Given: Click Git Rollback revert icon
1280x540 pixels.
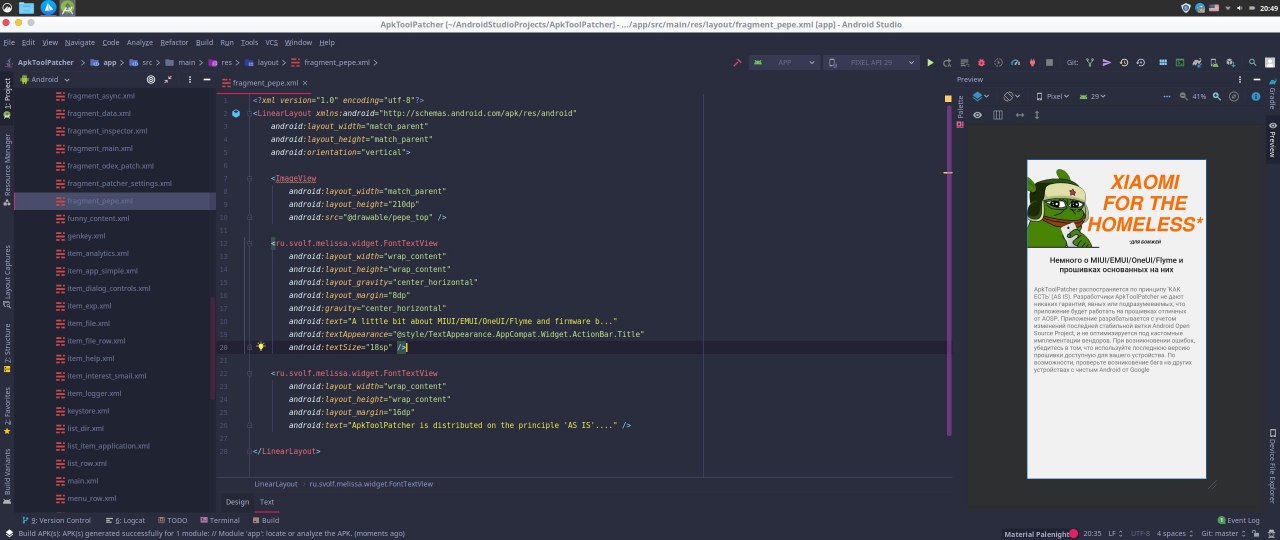Looking at the screenshot, I should point(1140,62).
